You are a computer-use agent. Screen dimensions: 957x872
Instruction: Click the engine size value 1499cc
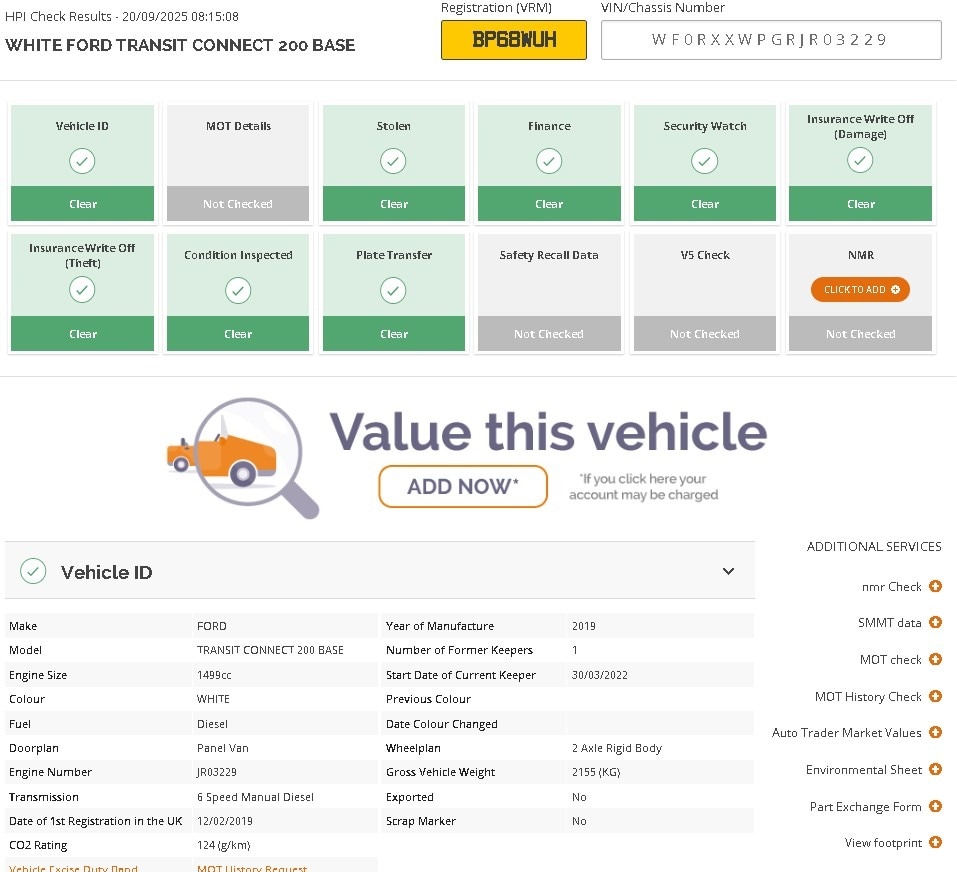[x=214, y=675]
